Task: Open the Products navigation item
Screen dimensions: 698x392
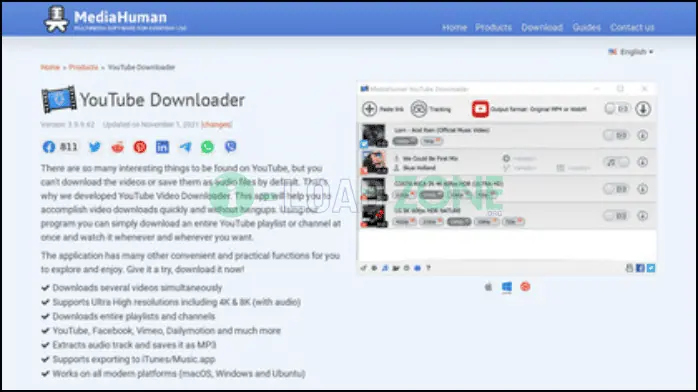Action: point(493,28)
